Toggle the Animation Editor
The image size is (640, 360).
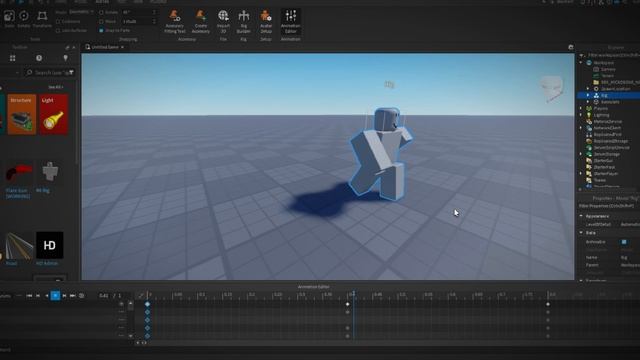coord(291,22)
